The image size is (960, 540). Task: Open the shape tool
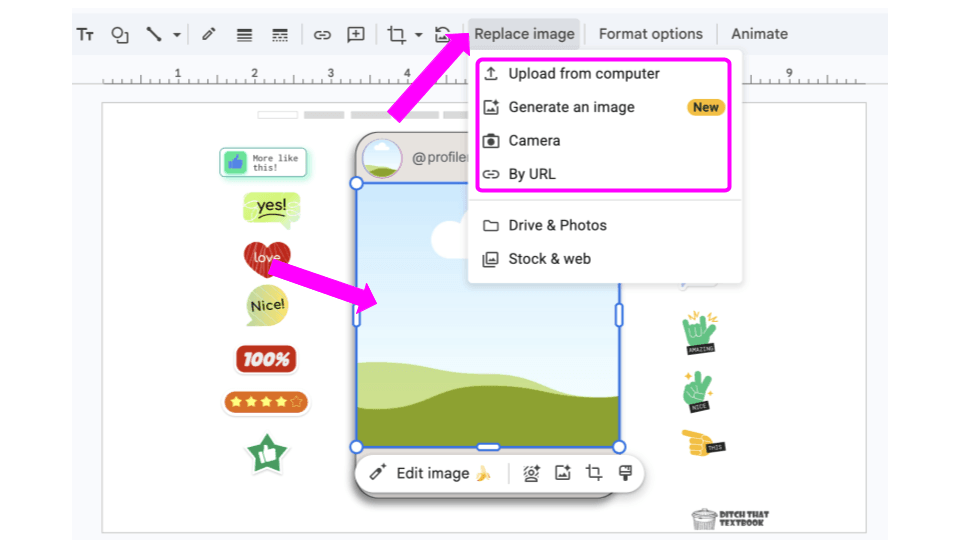[x=119, y=34]
